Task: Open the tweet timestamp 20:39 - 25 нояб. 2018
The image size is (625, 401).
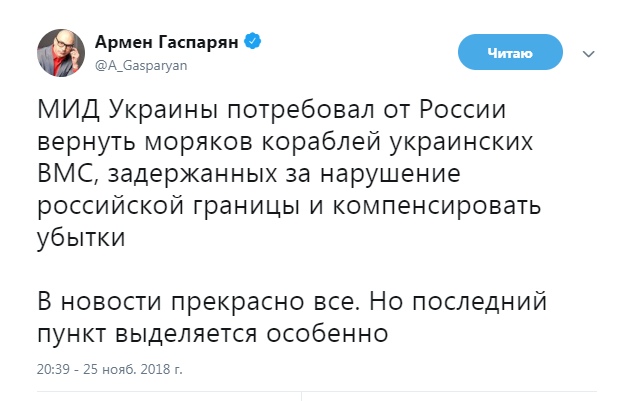Action: [x=110, y=369]
